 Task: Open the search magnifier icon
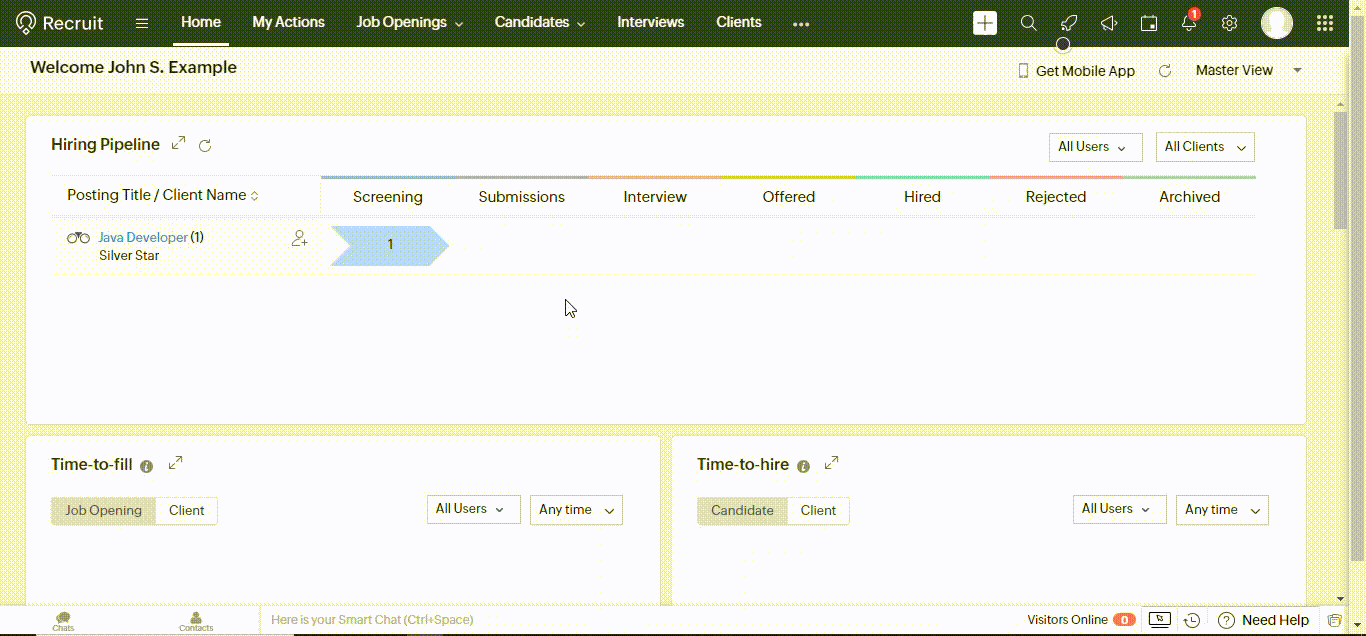coord(1028,23)
